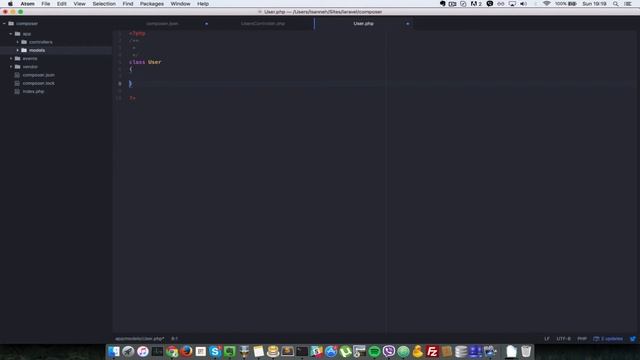
Task: Open the View menu
Action: [x=79, y=4]
